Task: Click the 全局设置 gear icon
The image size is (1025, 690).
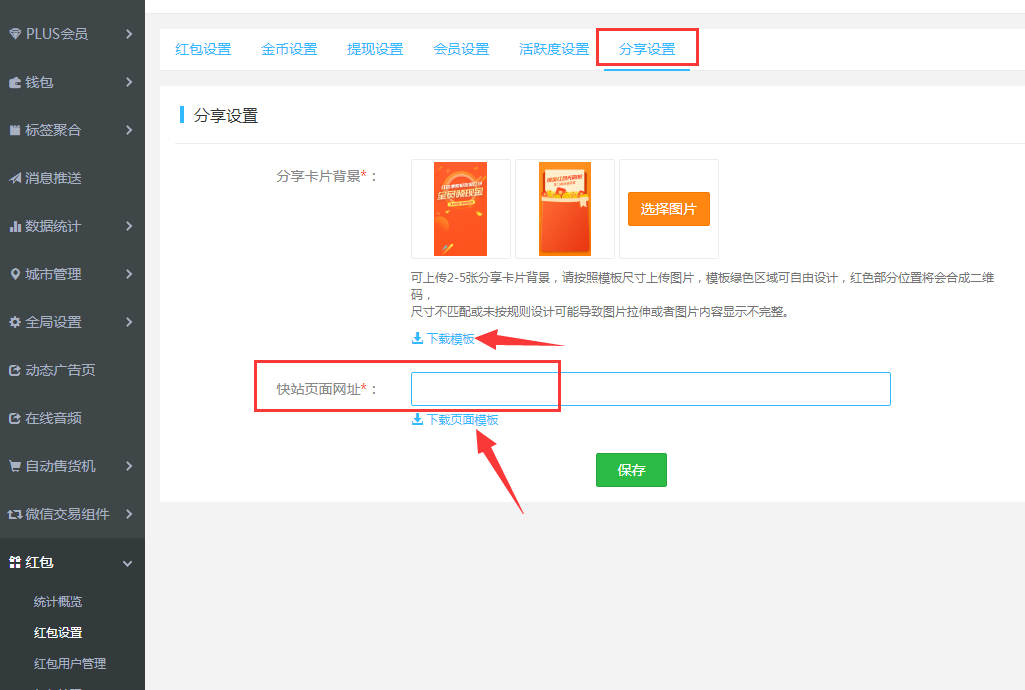Action: pos(15,322)
